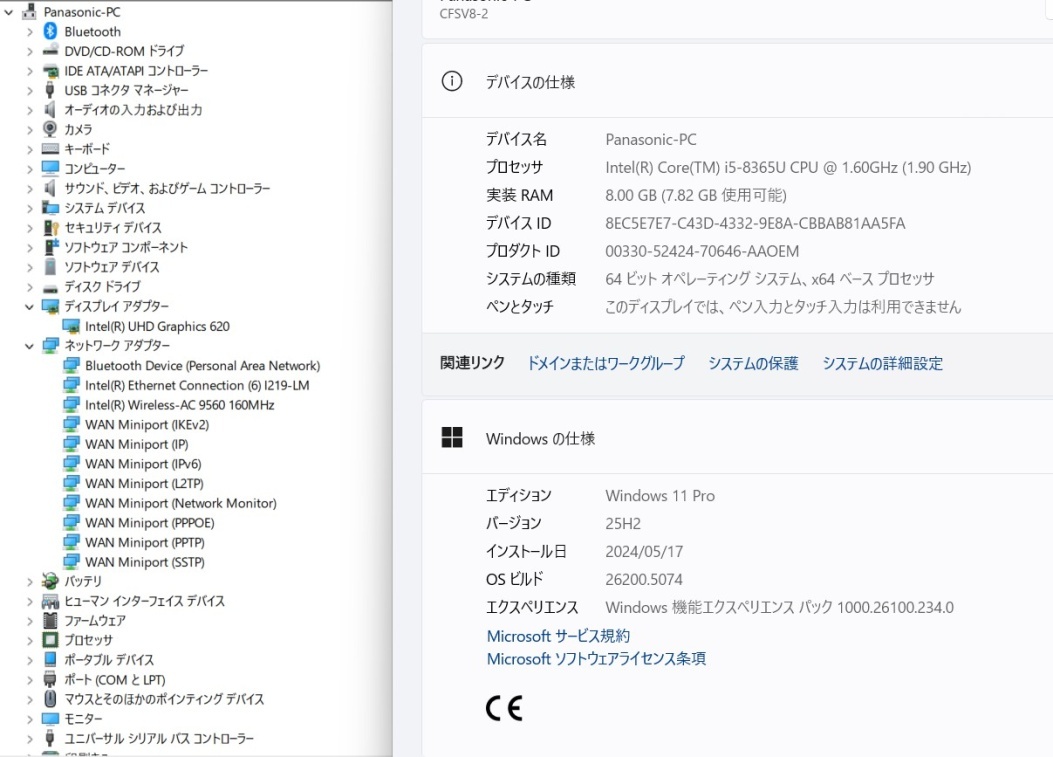
Task: Collapse the ネットワーク アダプター node
Action: 29,345
